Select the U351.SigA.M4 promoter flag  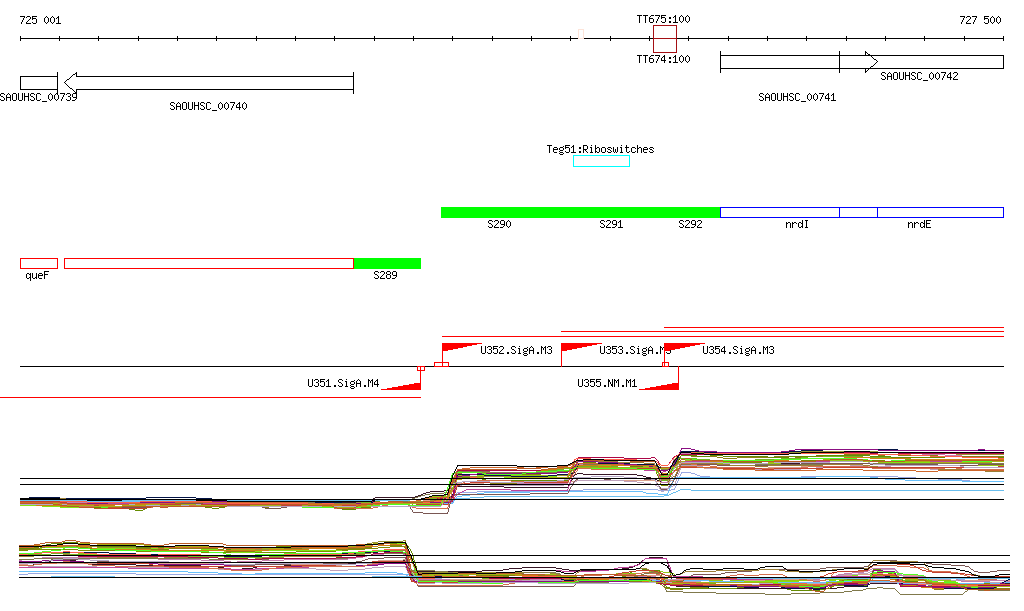point(401,385)
